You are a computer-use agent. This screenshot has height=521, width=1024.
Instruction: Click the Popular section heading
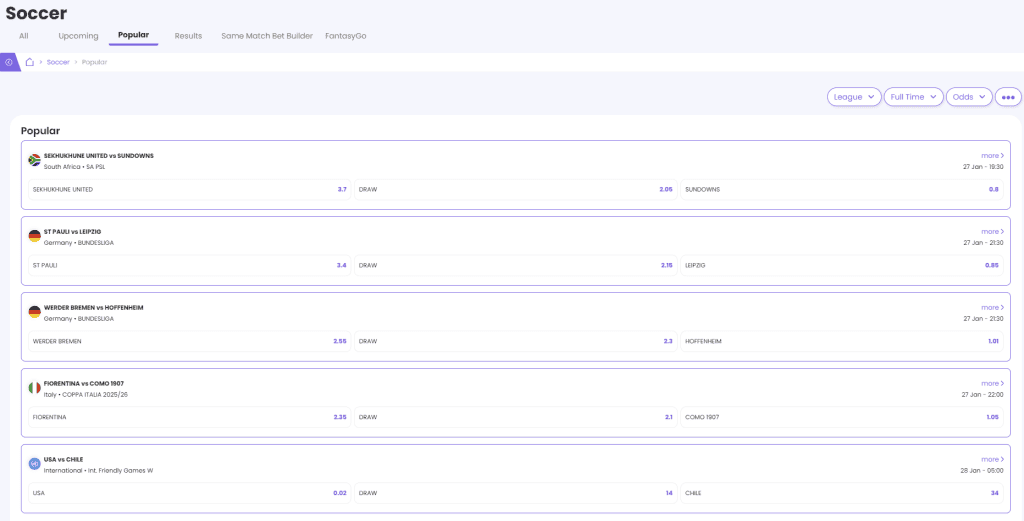[x=40, y=131]
